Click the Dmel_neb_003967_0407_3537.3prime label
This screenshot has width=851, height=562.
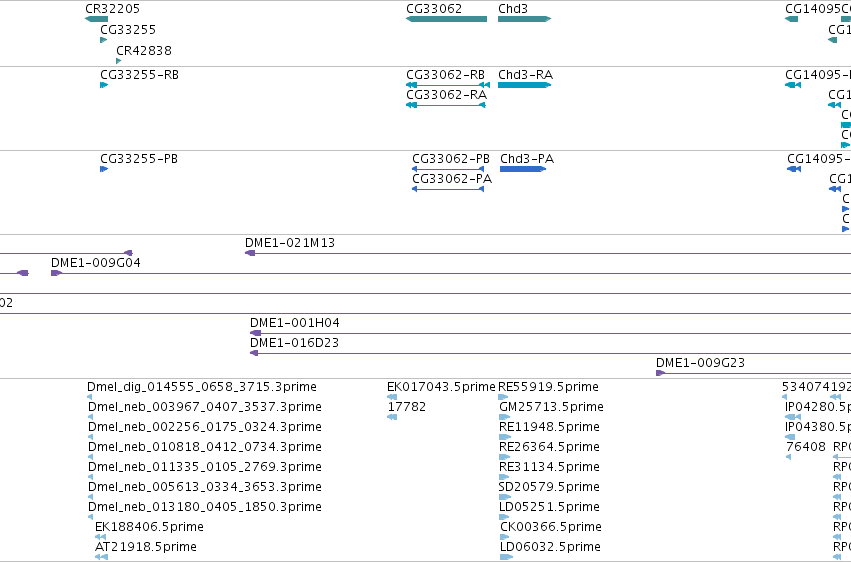pos(205,407)
